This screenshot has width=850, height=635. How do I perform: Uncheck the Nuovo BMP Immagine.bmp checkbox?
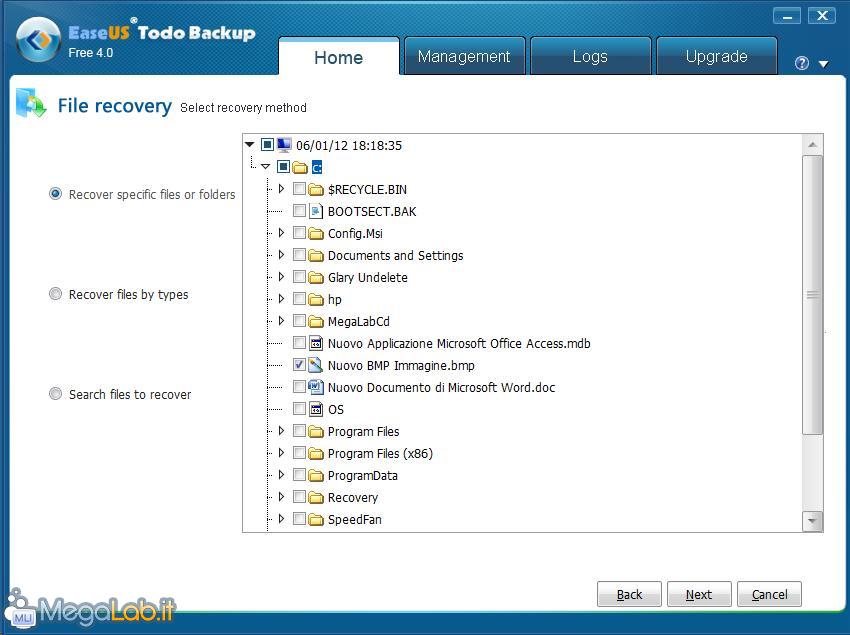click(299, 365)
